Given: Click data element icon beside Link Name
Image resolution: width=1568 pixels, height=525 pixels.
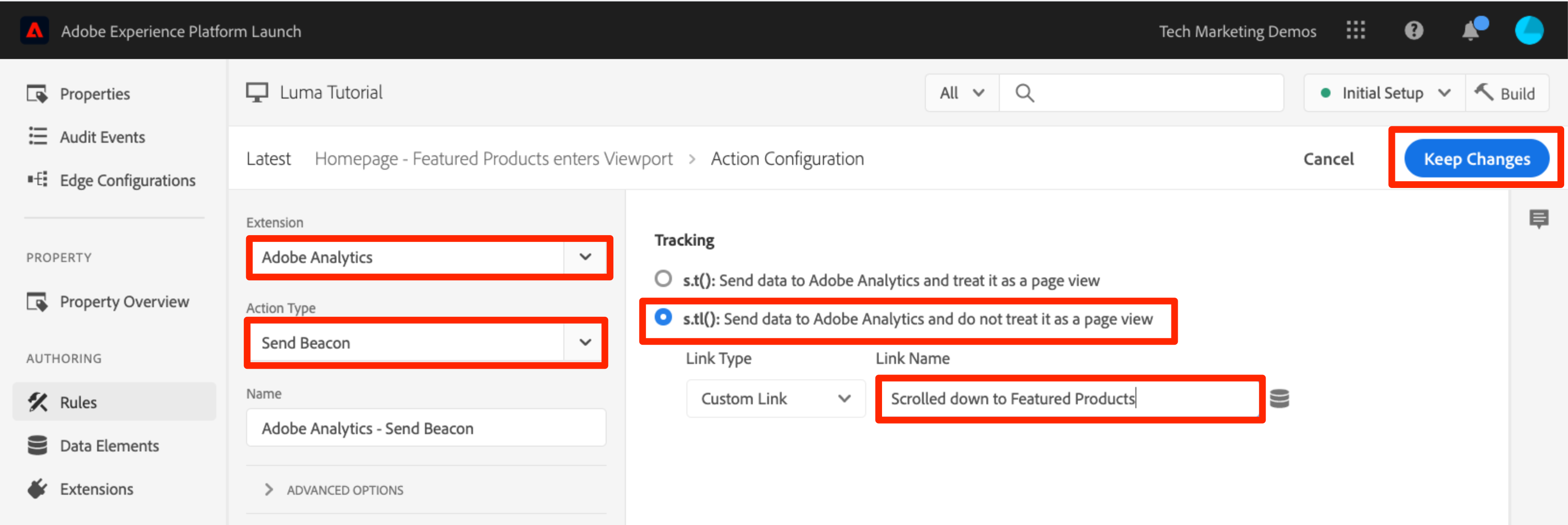Looking at the screenshot, I should click(1280, 399).
